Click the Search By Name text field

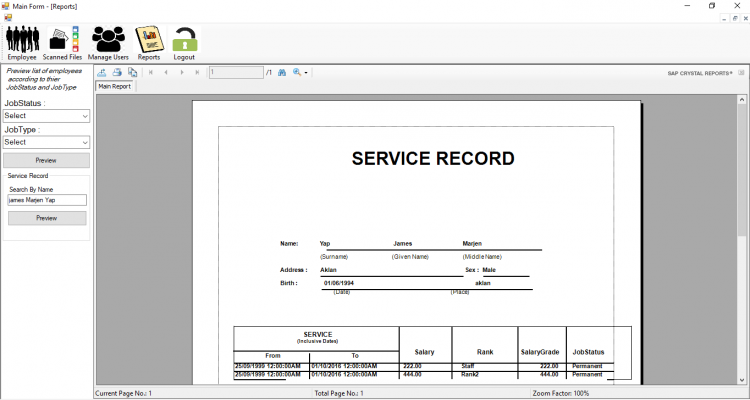tap(46, 200)
